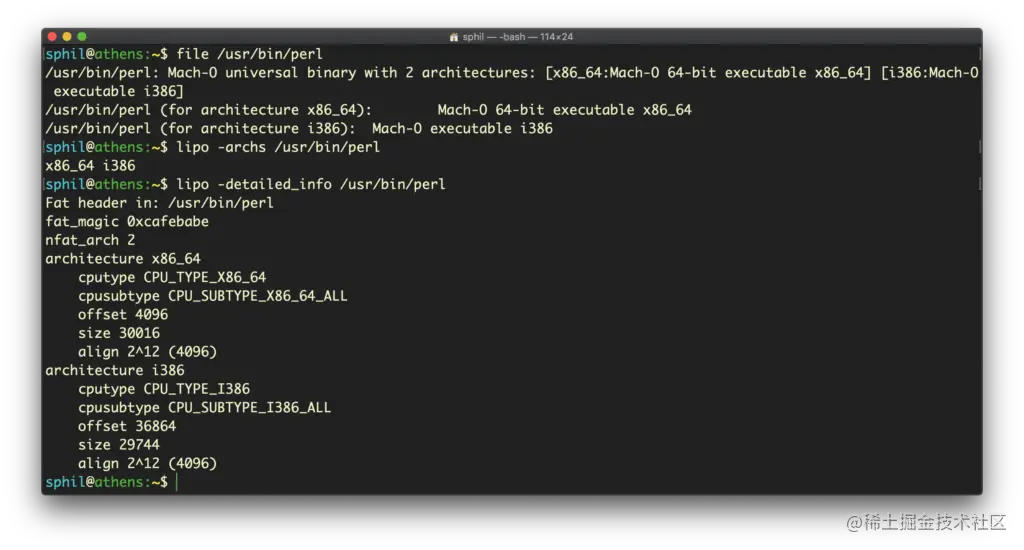Click the red close window button

tap(52, 37)
